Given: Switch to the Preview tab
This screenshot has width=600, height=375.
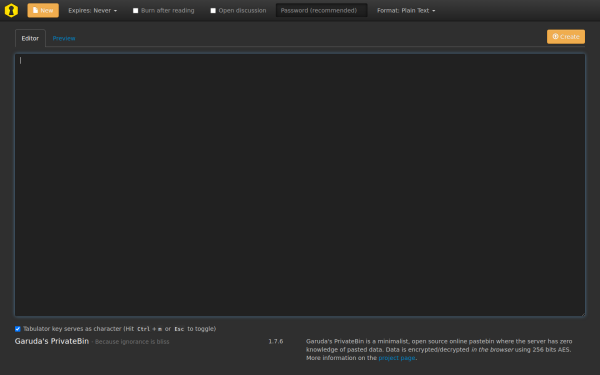Looking at the screenshot, I should coord(64,38).
